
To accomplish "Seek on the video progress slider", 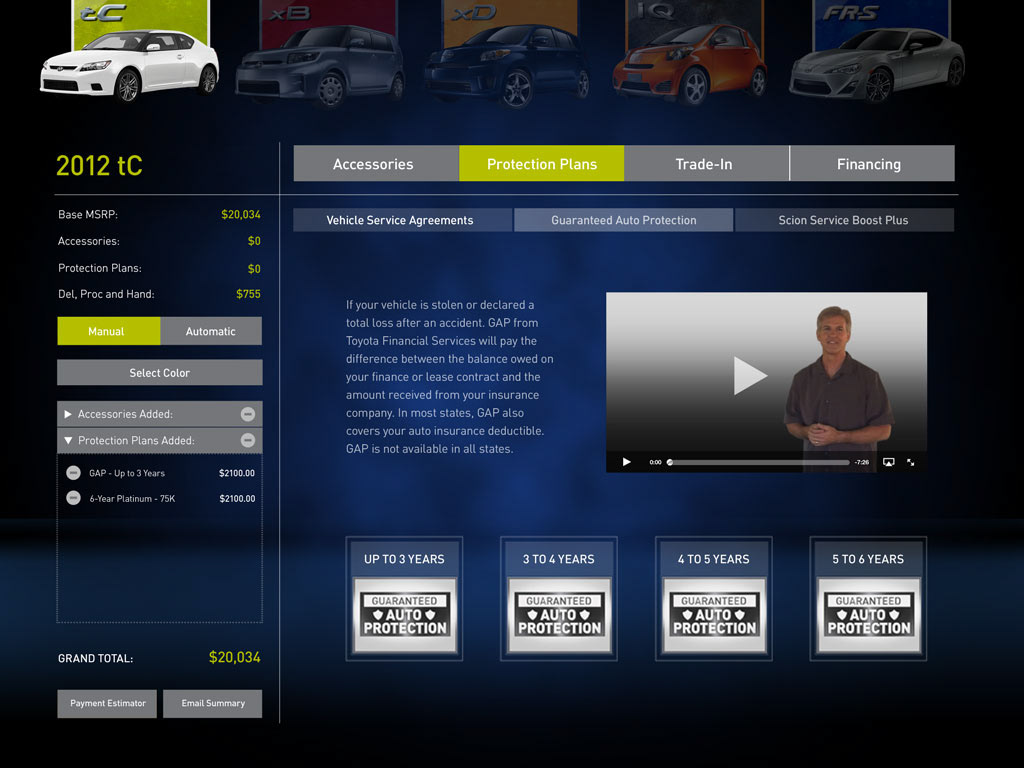I will pos(758,462).
